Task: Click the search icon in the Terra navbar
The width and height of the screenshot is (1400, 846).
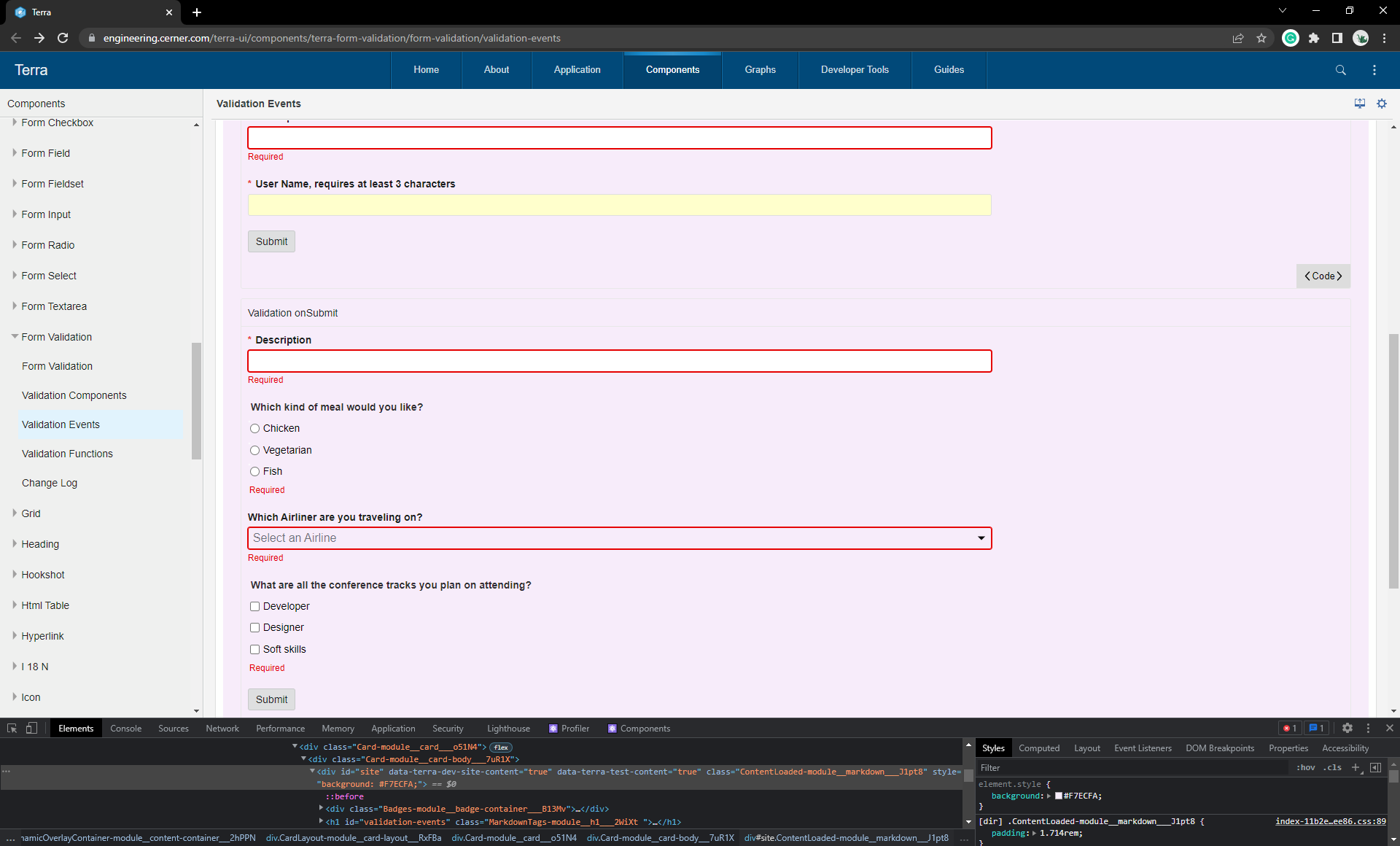Action: click(1341, 70)
